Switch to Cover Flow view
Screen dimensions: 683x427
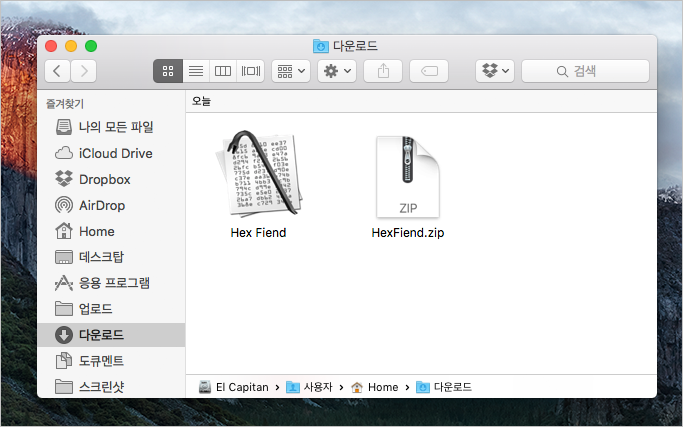tap(250, 71)
